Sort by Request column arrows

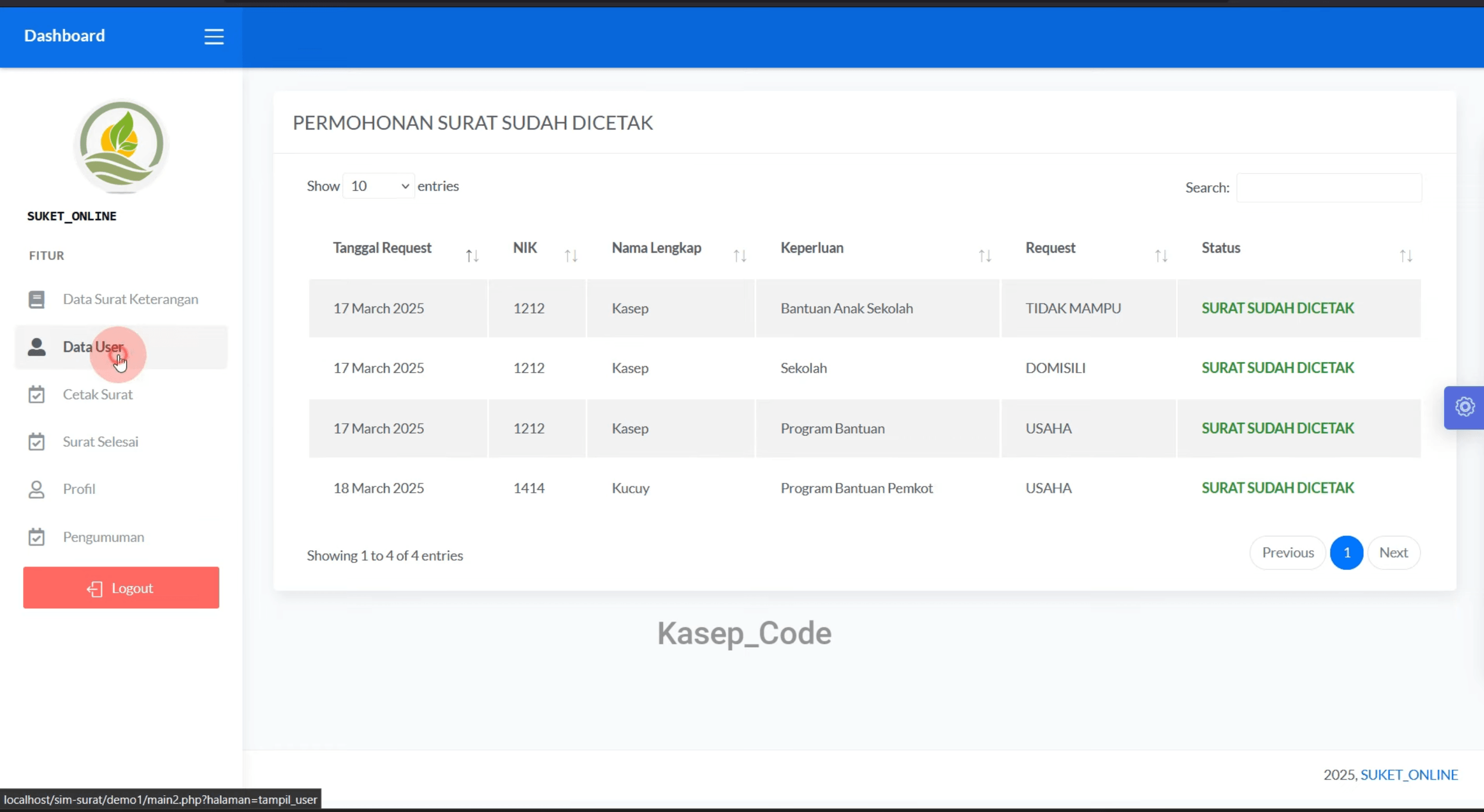[1161, 256]
